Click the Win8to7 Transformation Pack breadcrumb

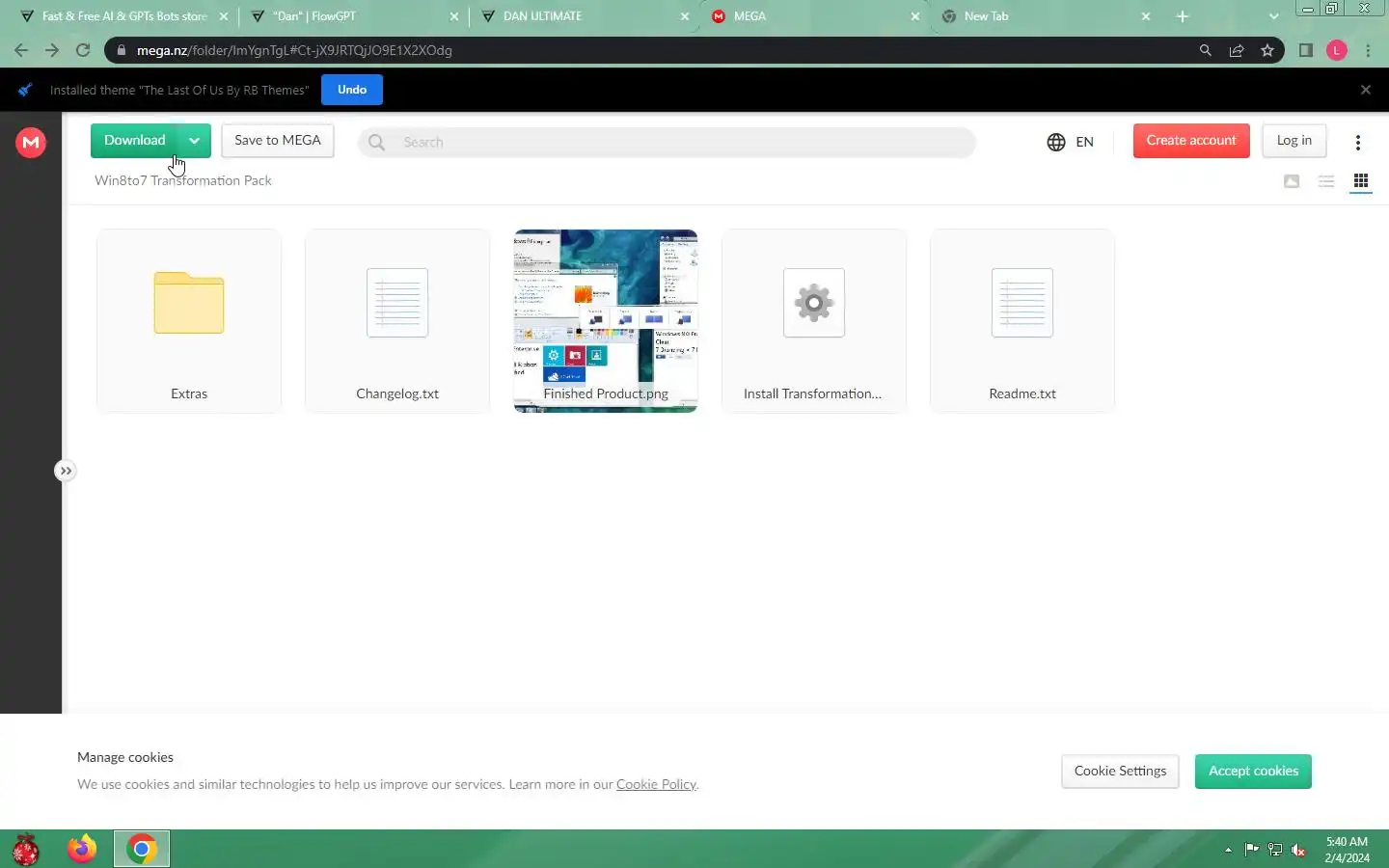tap(183, 180)
